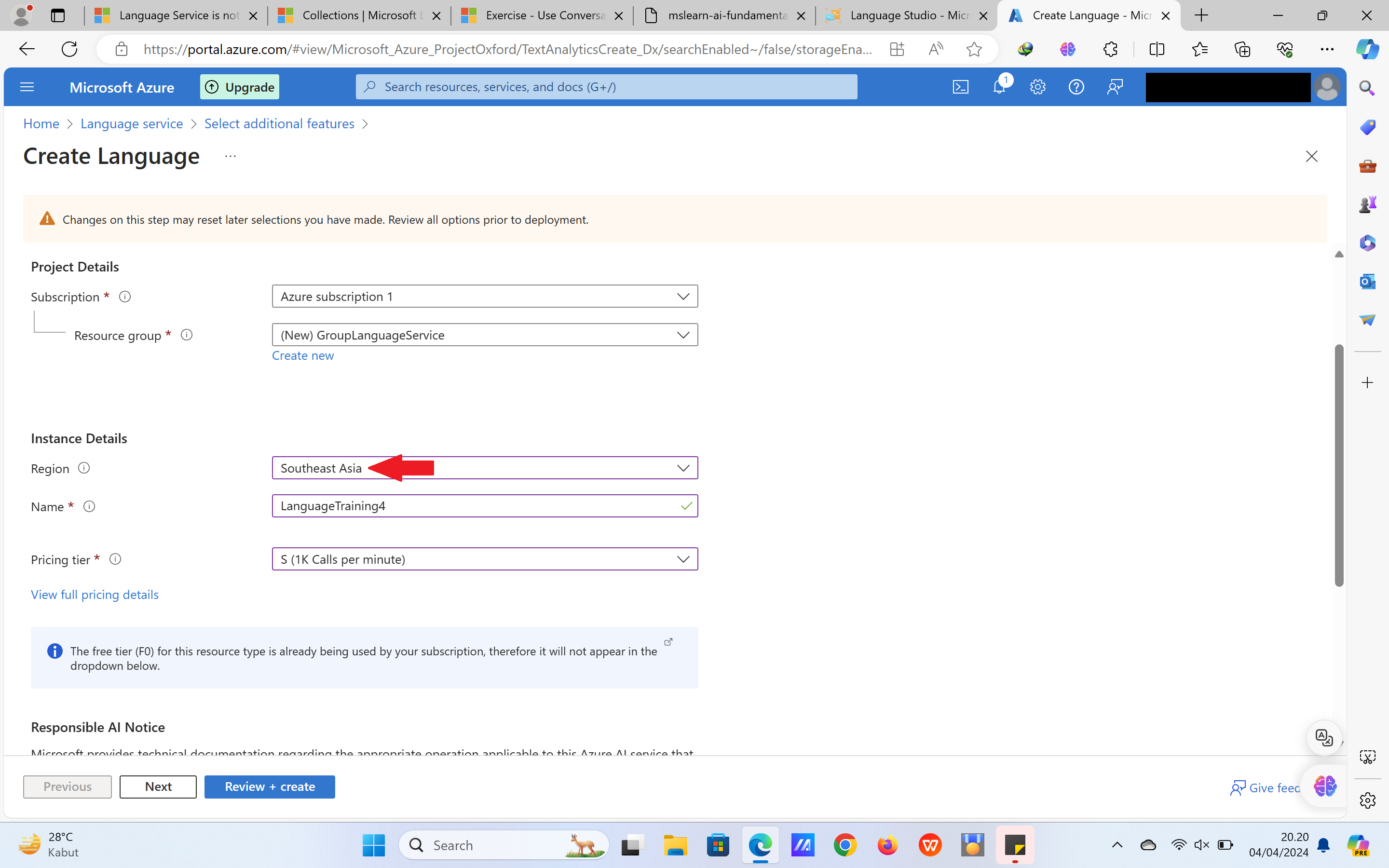Add a new app to Edge sidebar
The width and height of the screenshot is (1389, 868).
pos(1367,383)
